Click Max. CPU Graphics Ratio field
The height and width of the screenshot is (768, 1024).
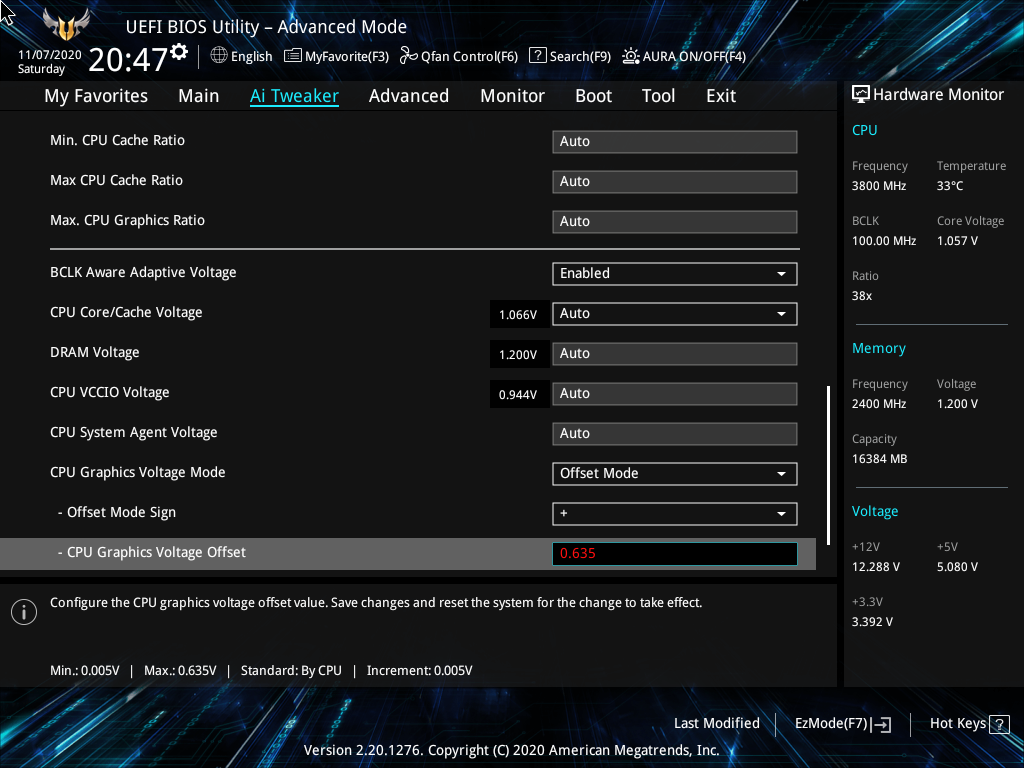pyautogui.click(x=675, y=221)
